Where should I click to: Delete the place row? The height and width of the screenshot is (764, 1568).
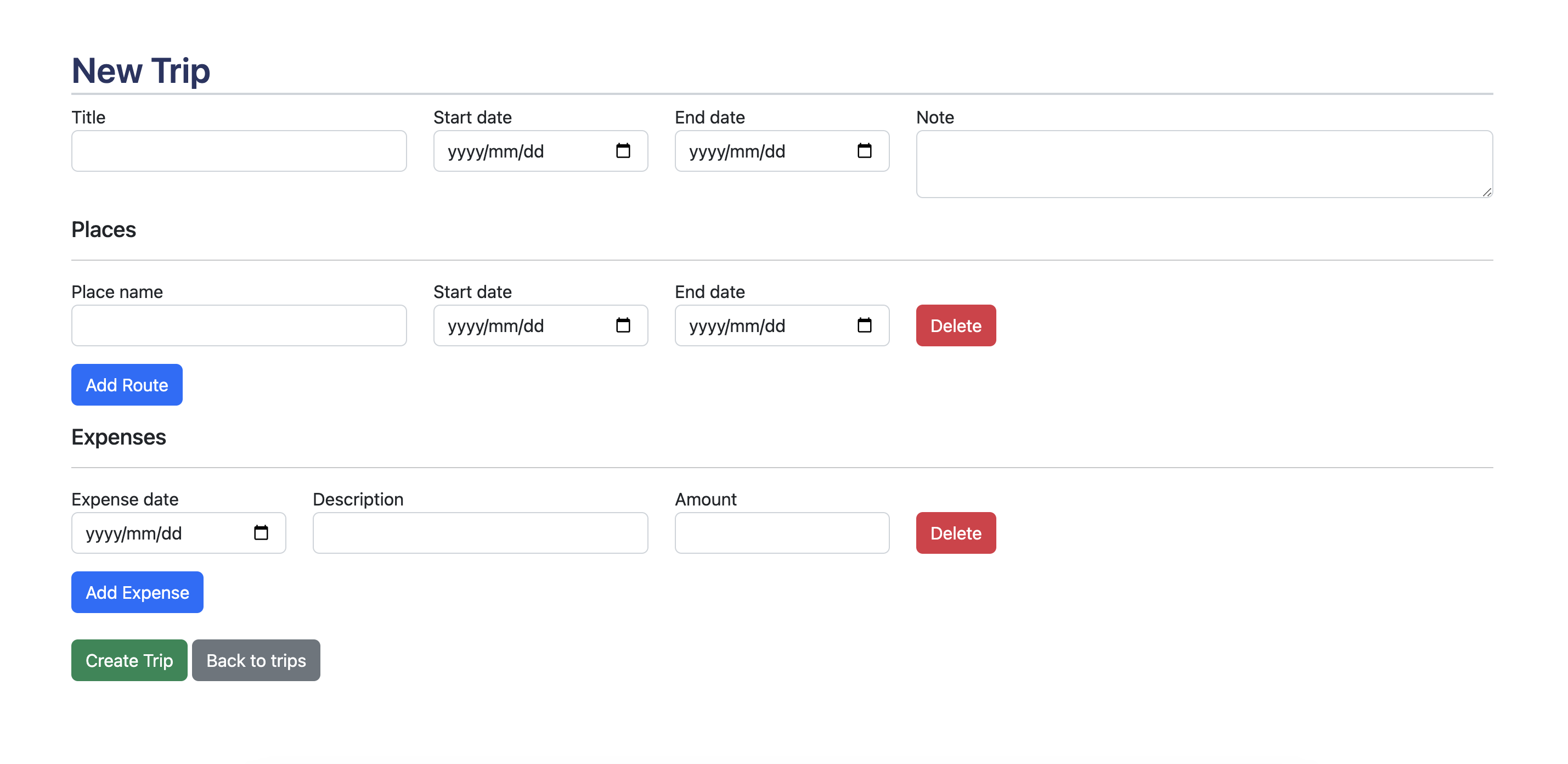955,325
